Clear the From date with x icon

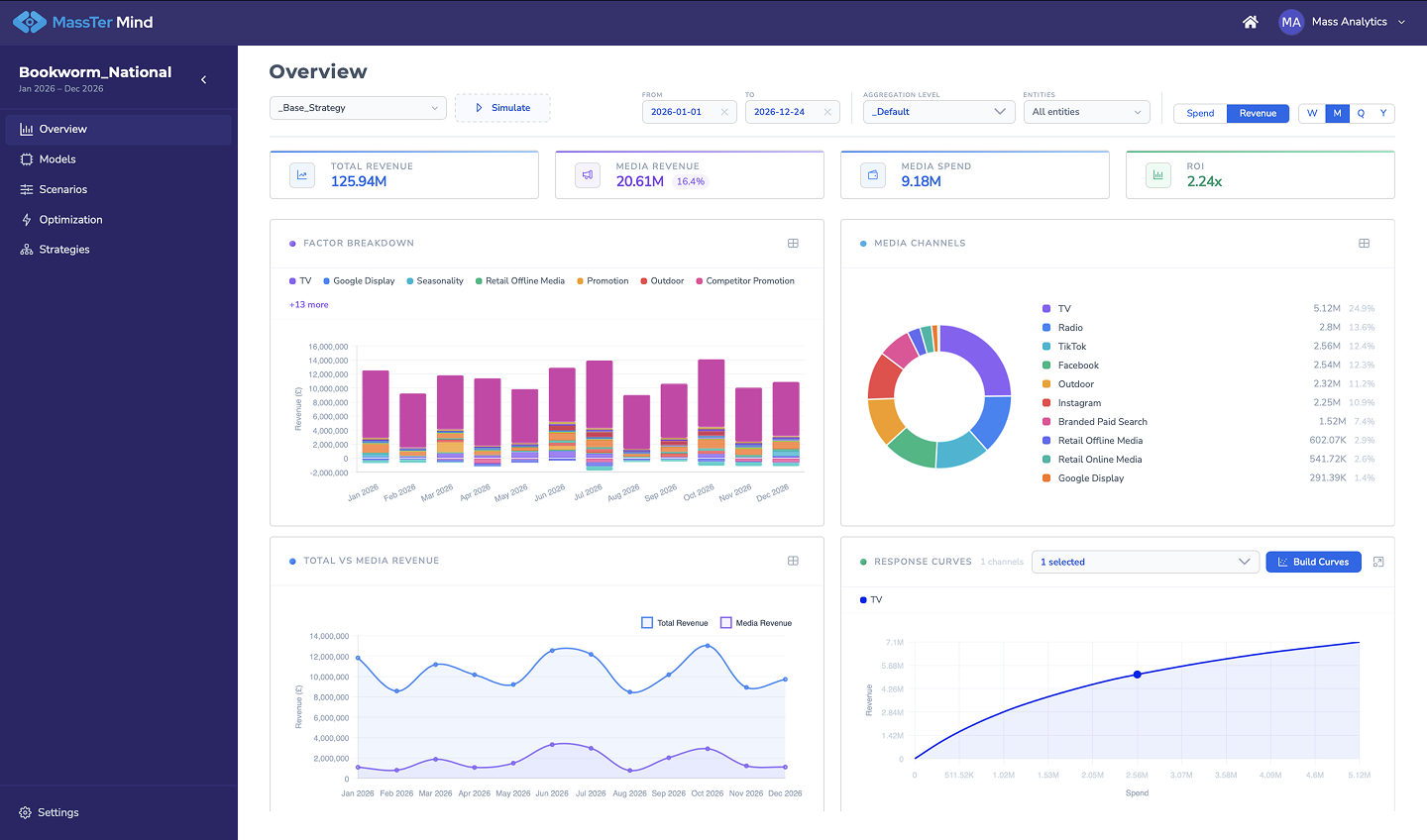(724, 112)
